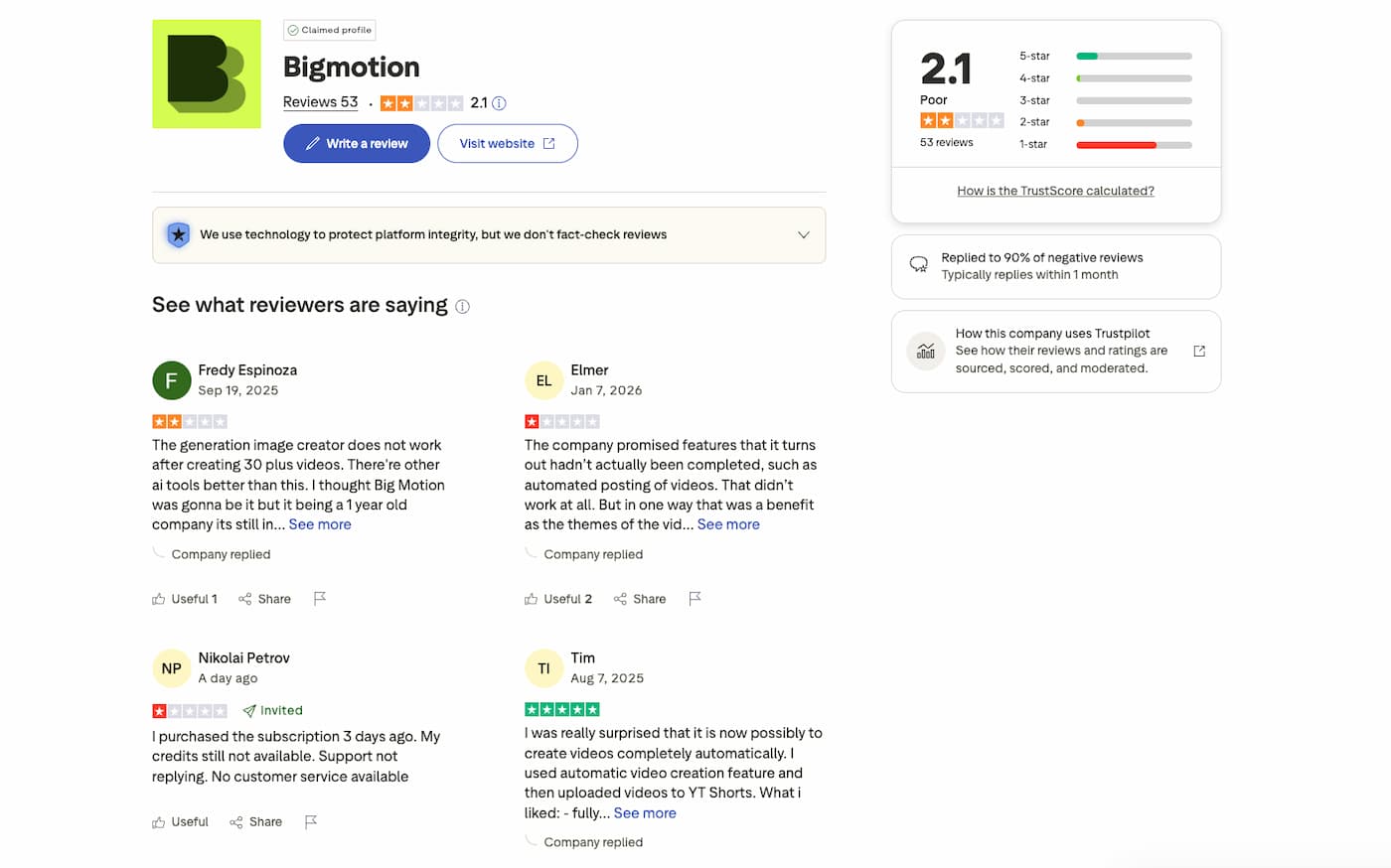Click info icon next to 'See what reviewers are saying'
Viewport: 1391px width, 868px height.
pyautogui.click(x=462, y=307)
